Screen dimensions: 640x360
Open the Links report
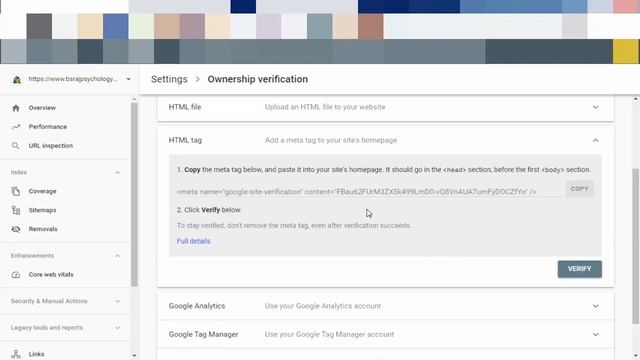point(36,354)
